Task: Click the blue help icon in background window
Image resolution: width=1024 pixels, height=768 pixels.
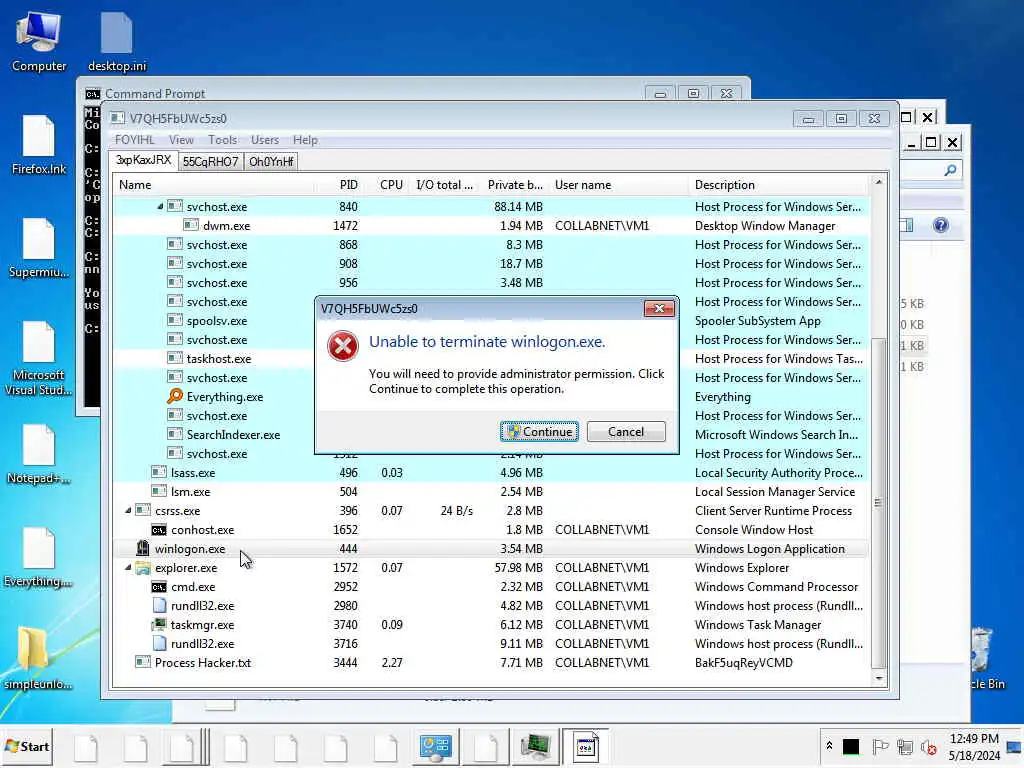Action: coord(940,225)
